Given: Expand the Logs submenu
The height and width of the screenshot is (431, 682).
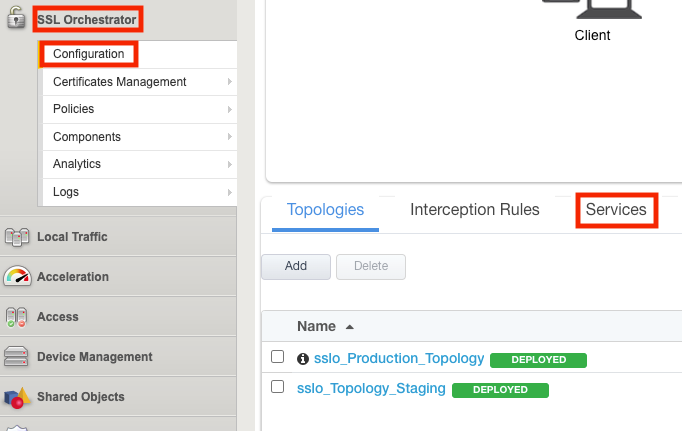Looking at the screenshot, I should point(230,192).
